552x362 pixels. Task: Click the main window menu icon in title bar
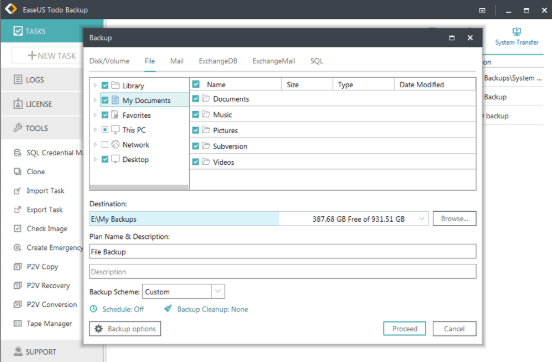482,11
